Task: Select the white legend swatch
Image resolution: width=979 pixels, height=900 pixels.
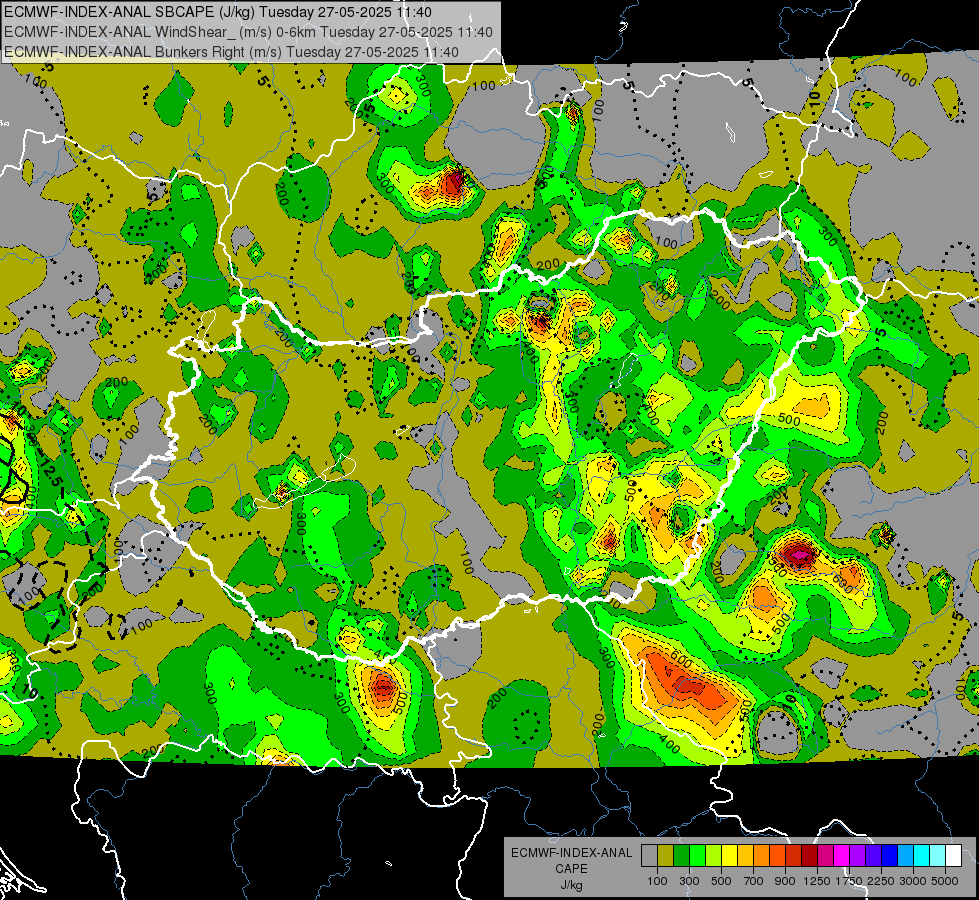Action: [954, 856]
